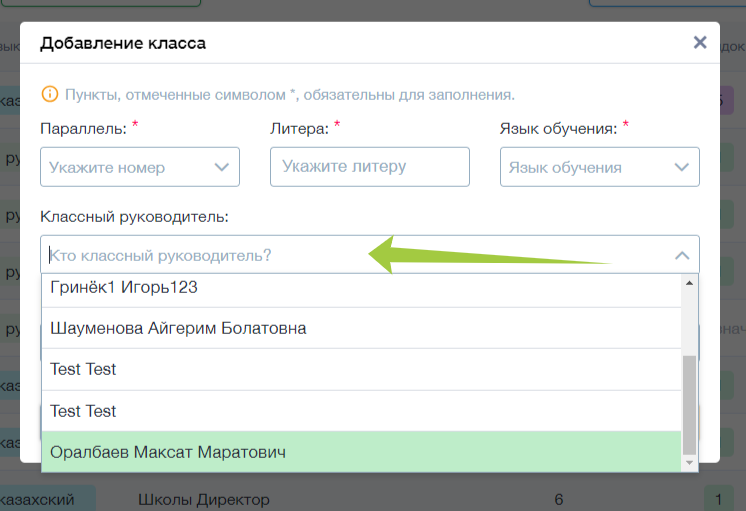Collapse the class teacher list via the up chevron
Image resolution: width=746 pixels, height=511 pixels.
tap(682, 256)
